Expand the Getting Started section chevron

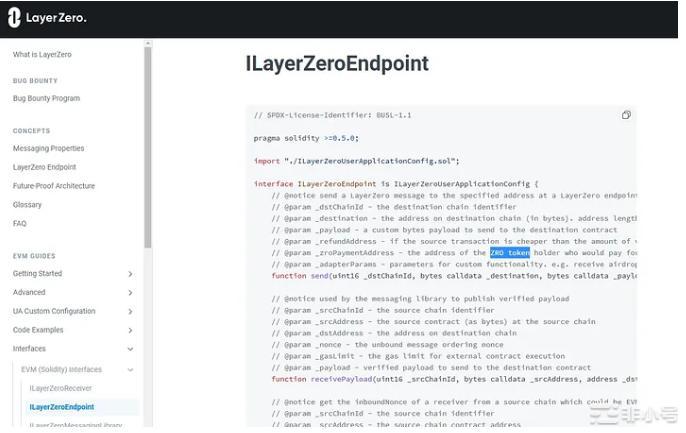130,273
